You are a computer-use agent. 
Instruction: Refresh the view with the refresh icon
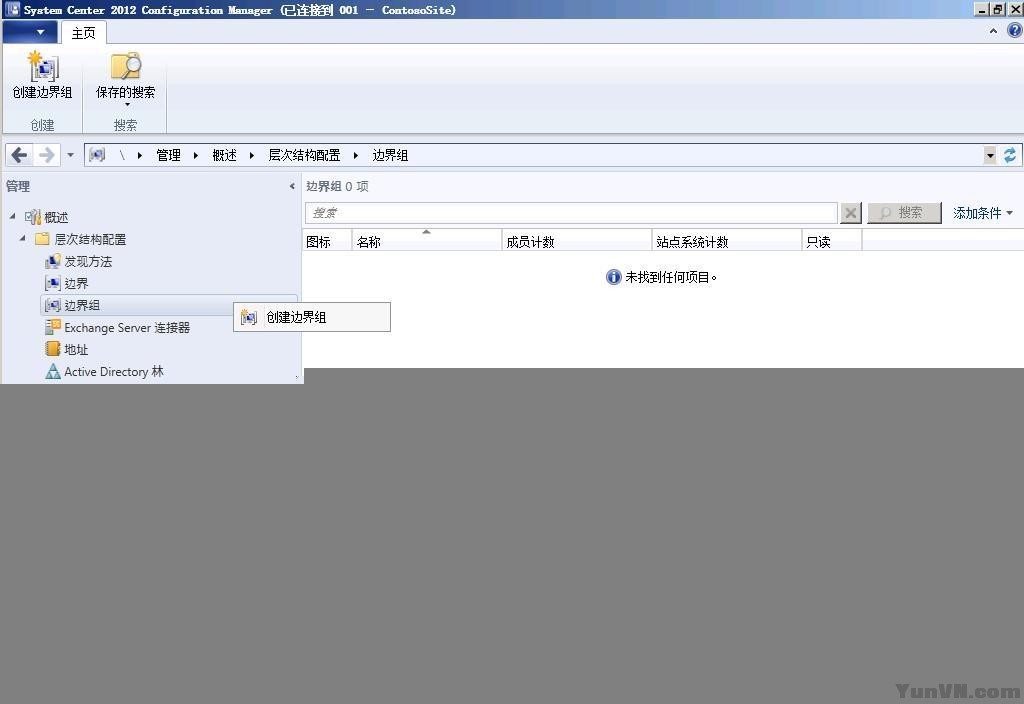[1010, 155]
